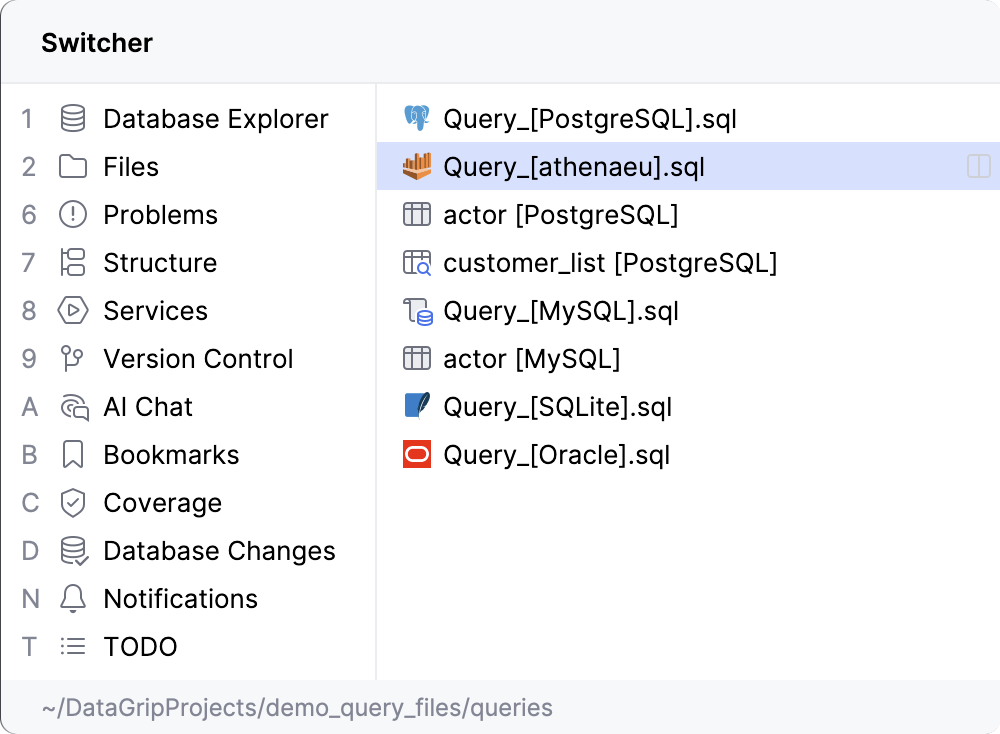Select the Database Changes entry

click(x=219, y=551)
